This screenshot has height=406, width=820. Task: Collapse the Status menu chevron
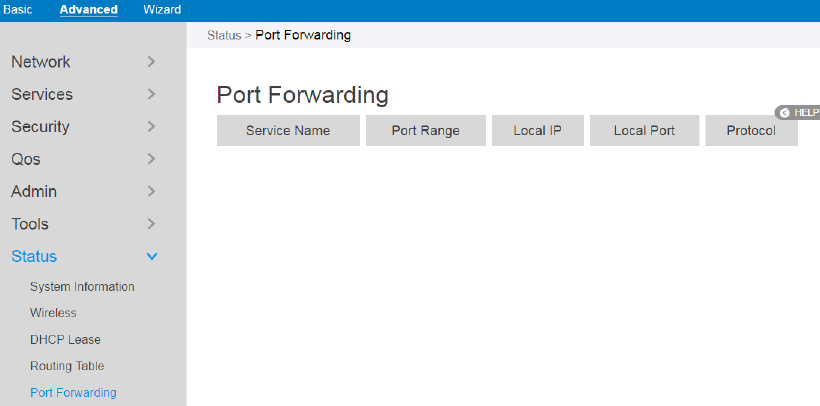(x=152, y=257)
